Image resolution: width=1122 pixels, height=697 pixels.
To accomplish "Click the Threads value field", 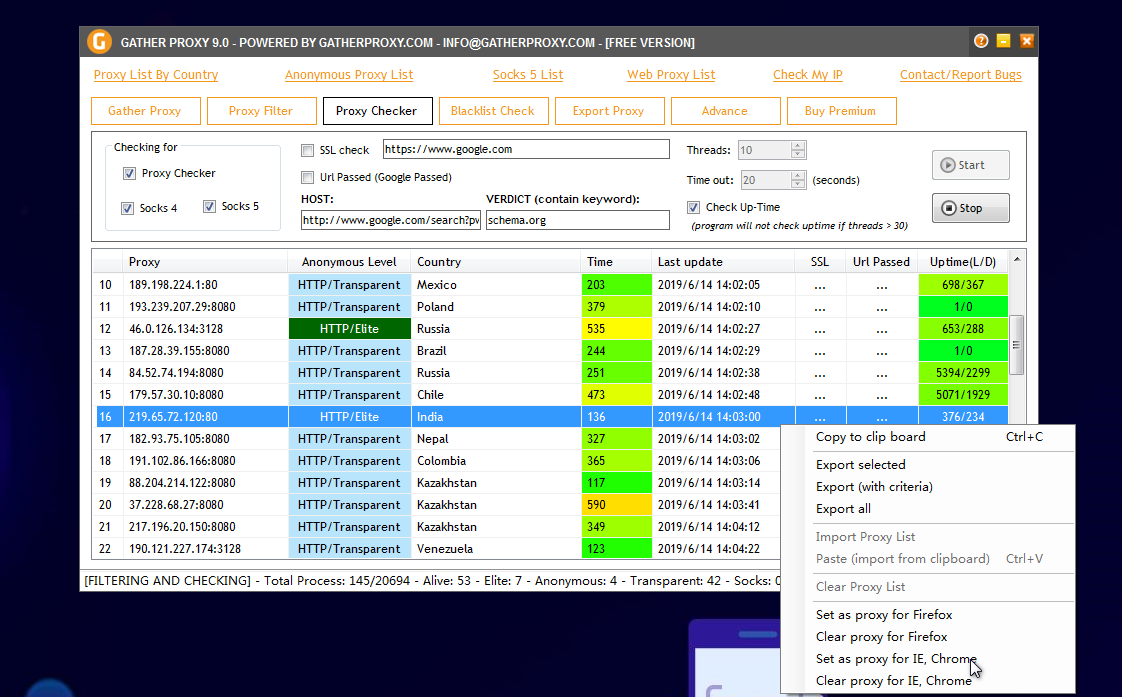I will click(x=764, y=150).
